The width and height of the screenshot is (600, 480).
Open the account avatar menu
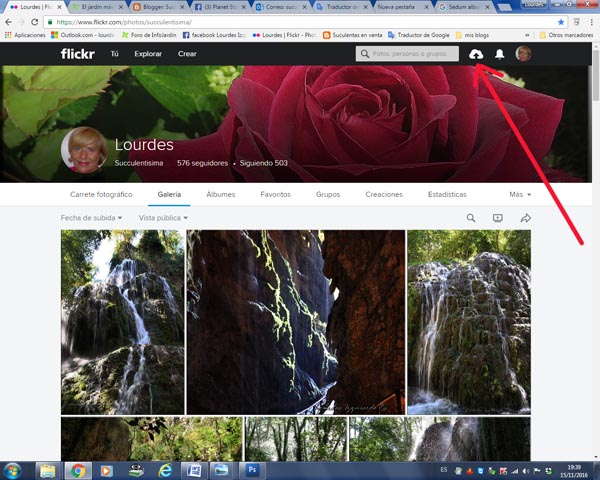coord(523,54)
